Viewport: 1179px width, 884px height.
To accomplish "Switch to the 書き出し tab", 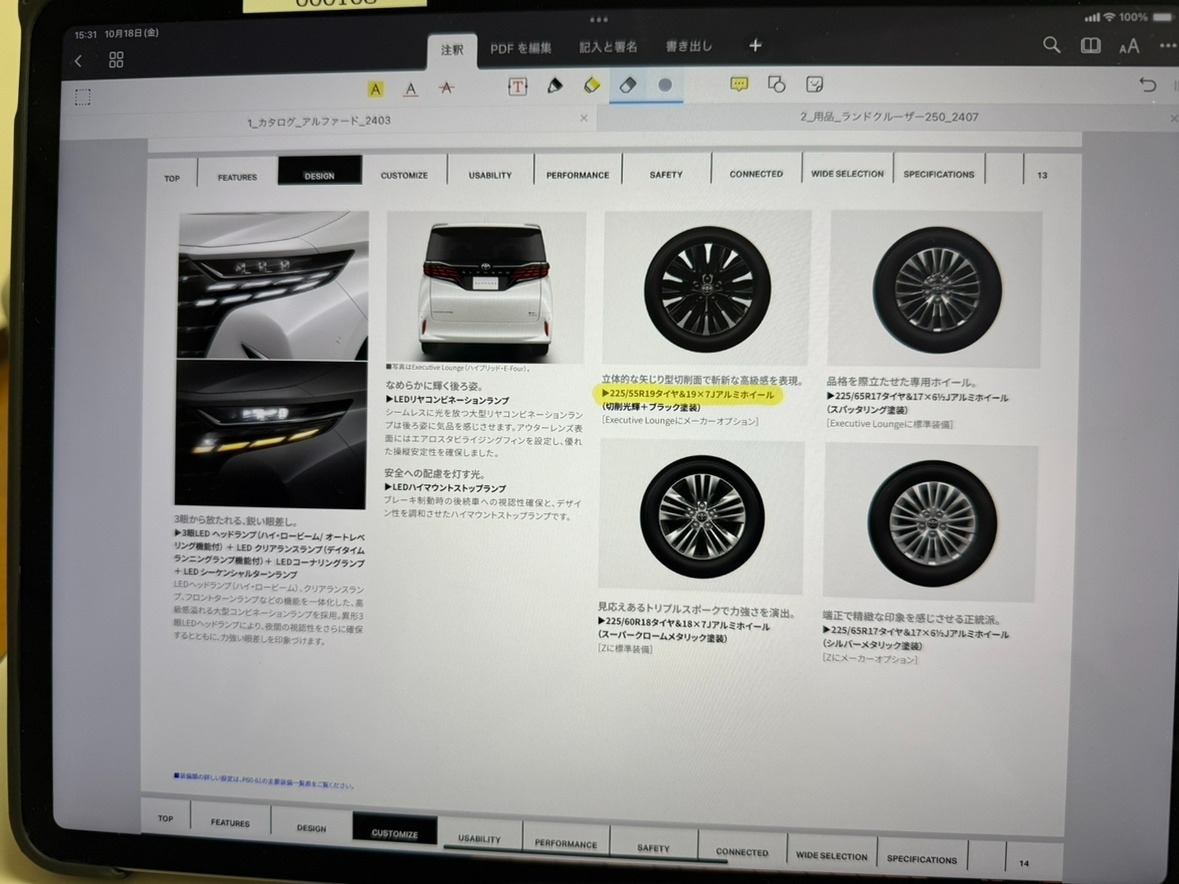I will (x=688, y=46).
